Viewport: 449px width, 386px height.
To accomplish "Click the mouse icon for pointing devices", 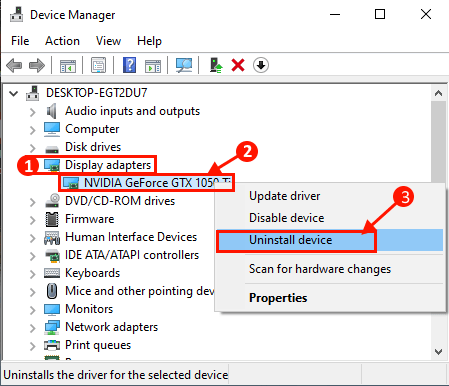I will pyautogui.click(x=52, y=291).
